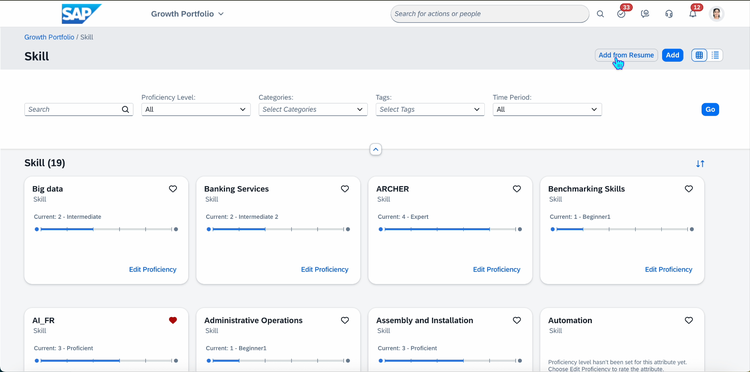
Task: Click Assembly and Installation proficiency slider
Action: pos(450,361)
